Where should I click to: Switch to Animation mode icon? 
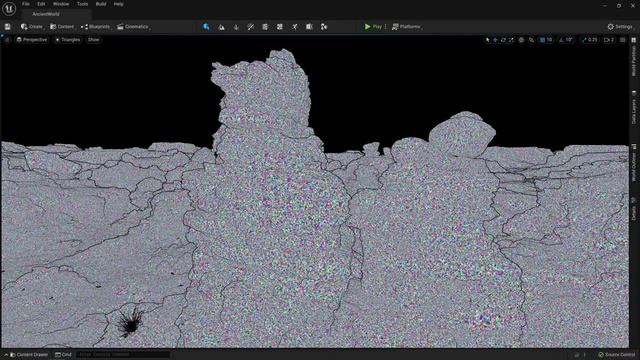click(309, 27)
